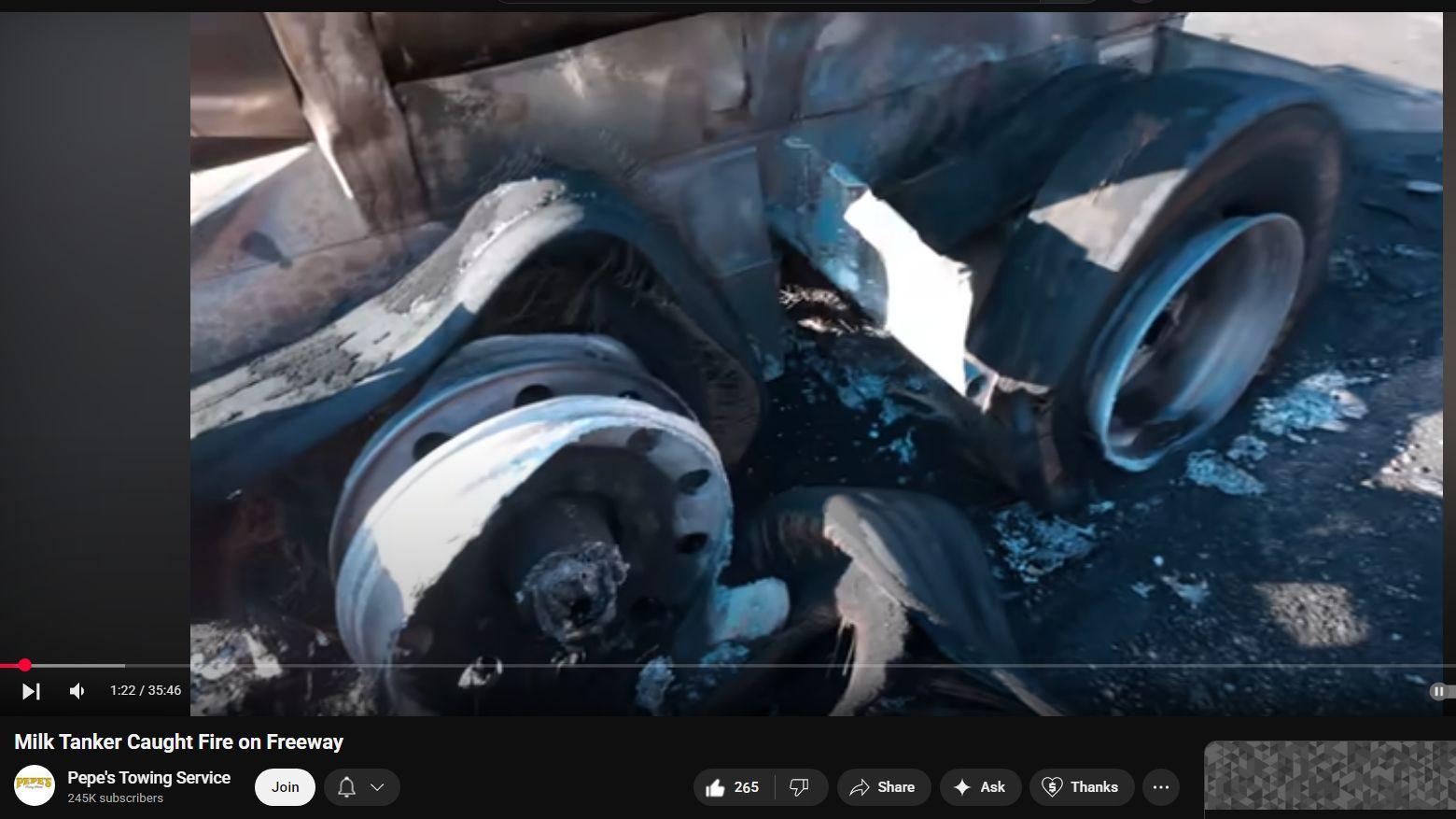Mute the video volume

coord(77,691)
